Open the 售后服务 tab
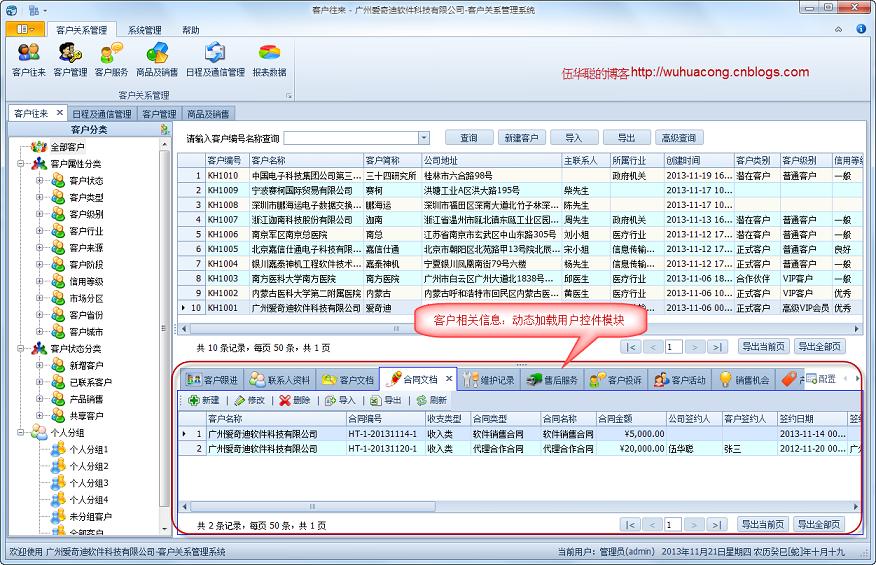 click(x=553, y=380)
